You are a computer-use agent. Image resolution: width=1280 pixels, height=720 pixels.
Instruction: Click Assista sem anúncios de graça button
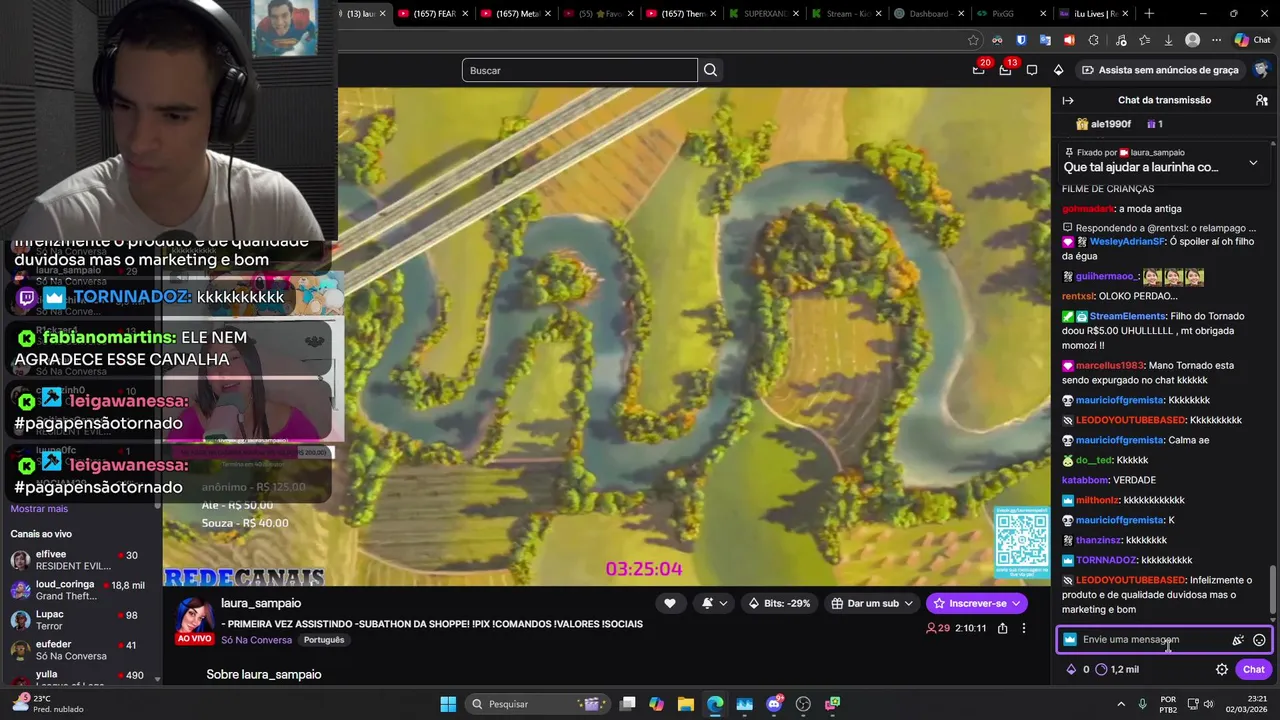point(1160,70)
